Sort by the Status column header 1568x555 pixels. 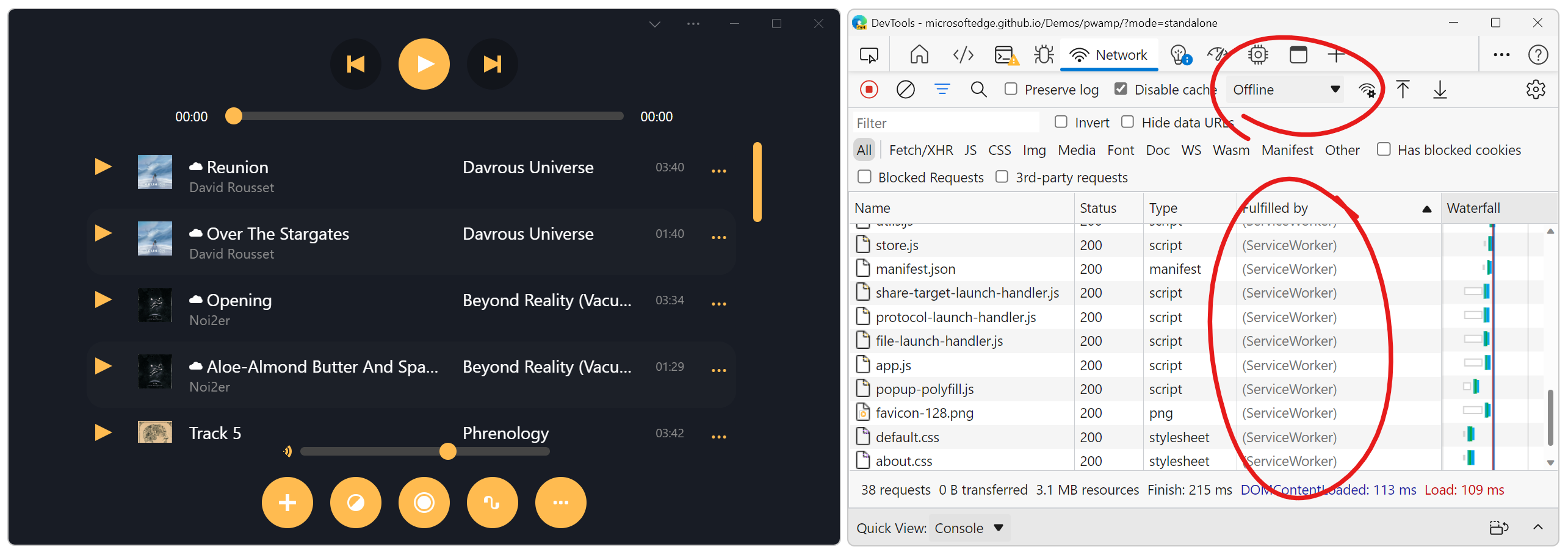pos(1097,208)
